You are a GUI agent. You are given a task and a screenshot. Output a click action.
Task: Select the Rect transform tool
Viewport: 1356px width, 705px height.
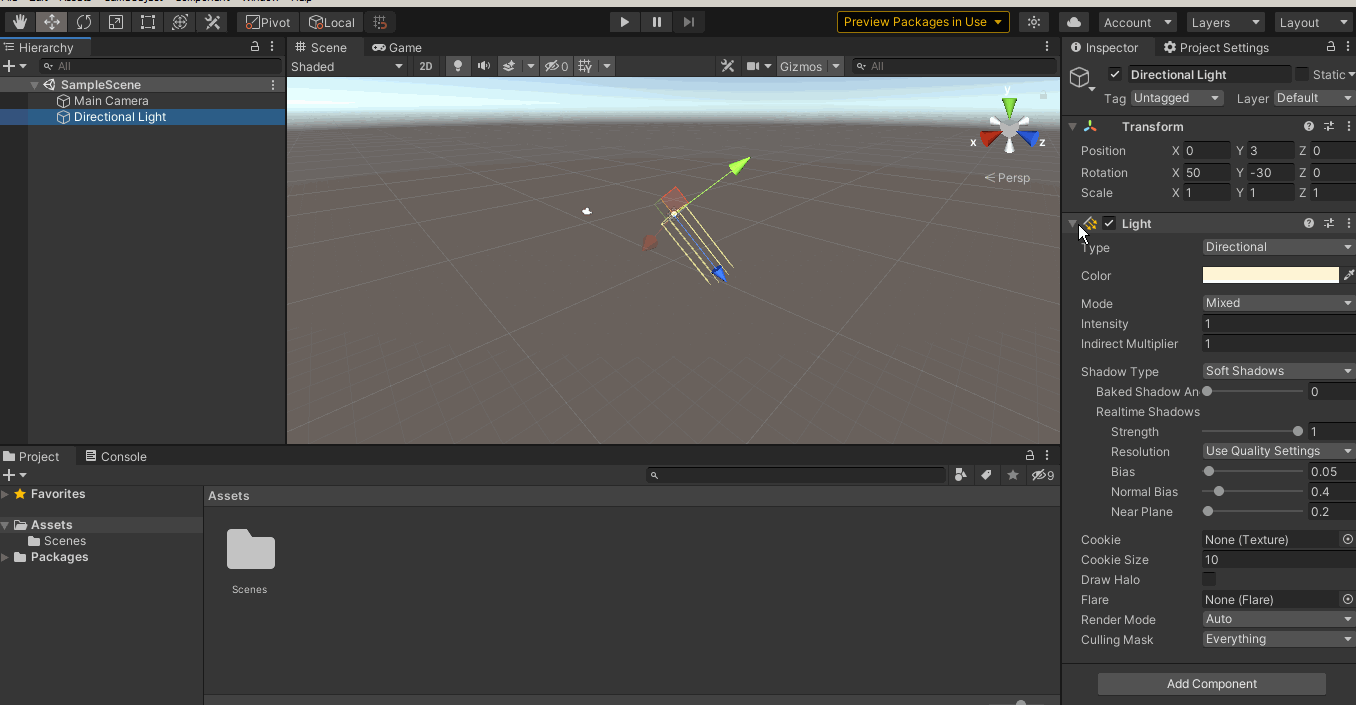148,22
